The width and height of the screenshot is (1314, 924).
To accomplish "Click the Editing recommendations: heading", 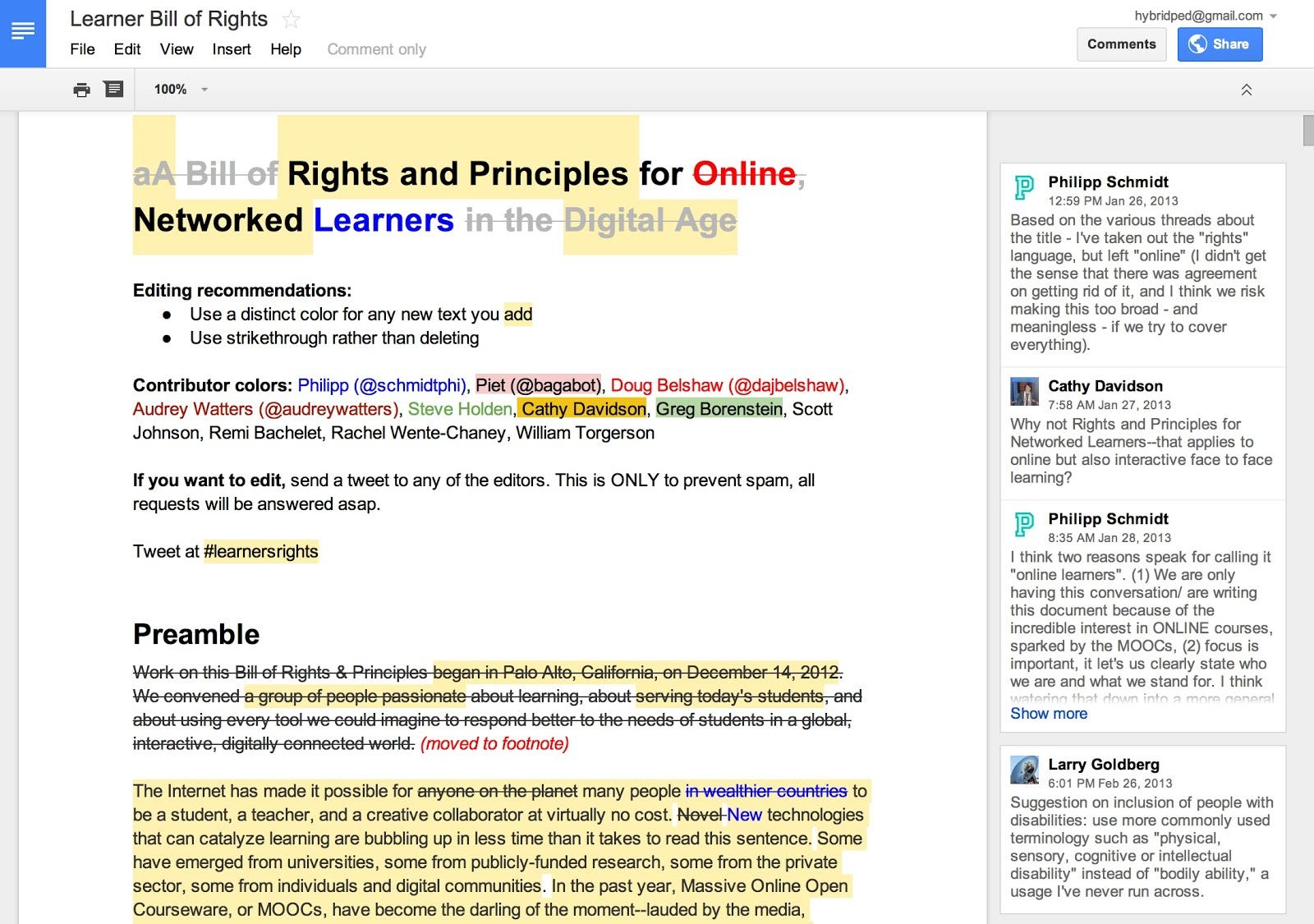I will [242, 290].
